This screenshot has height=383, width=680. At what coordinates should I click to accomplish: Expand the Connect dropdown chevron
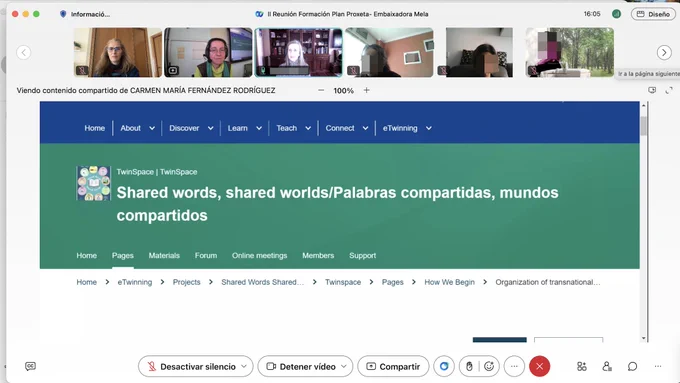365,128
